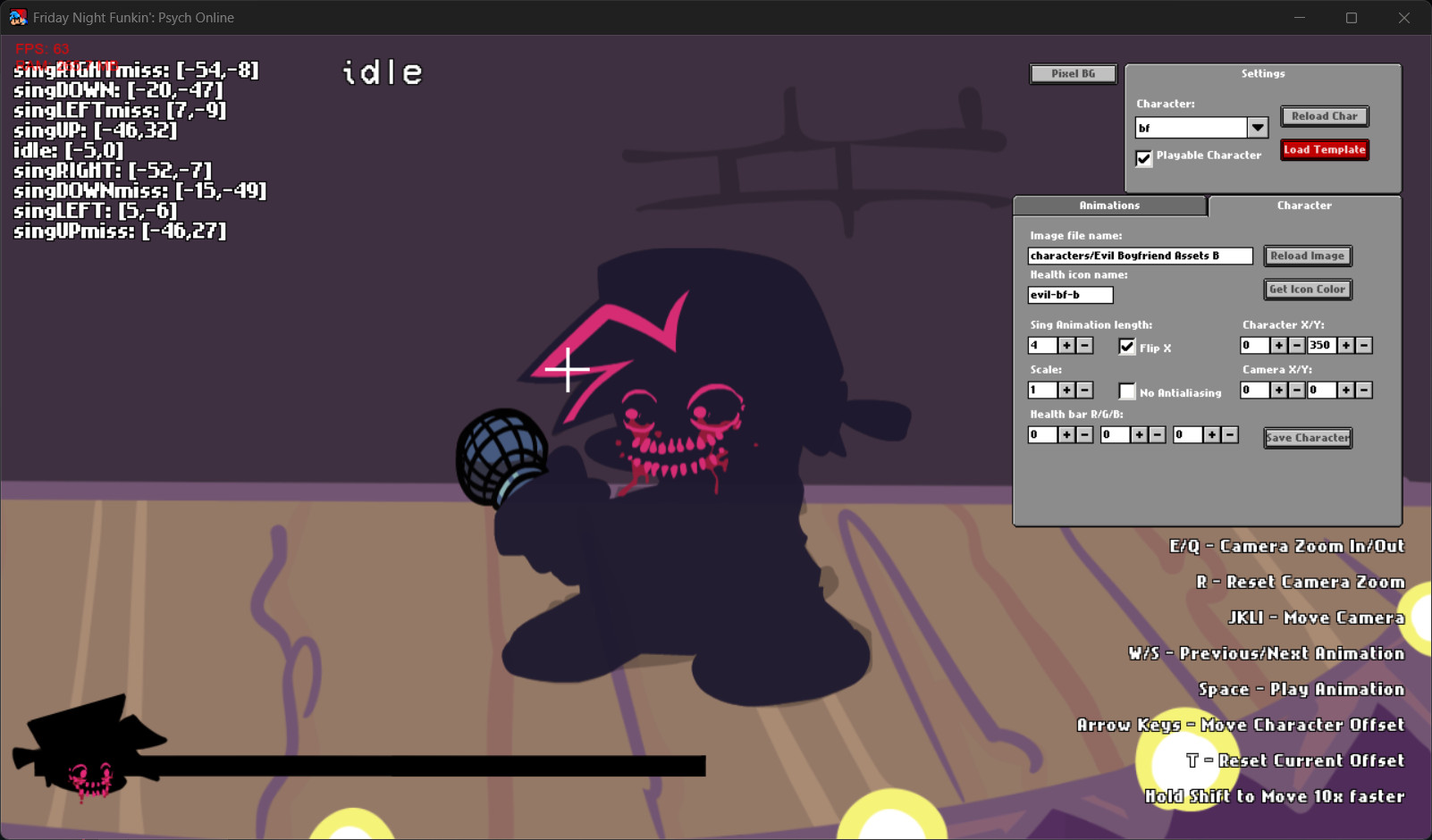Click the "singLEFT: [5,-6]" offset text
1432x840 pixels.
point(96,211)
